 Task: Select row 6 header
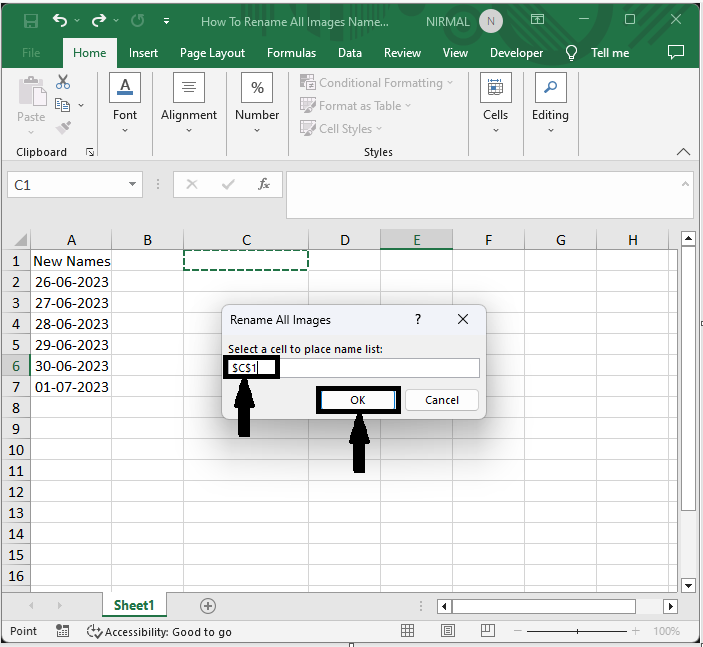point(16,366)
